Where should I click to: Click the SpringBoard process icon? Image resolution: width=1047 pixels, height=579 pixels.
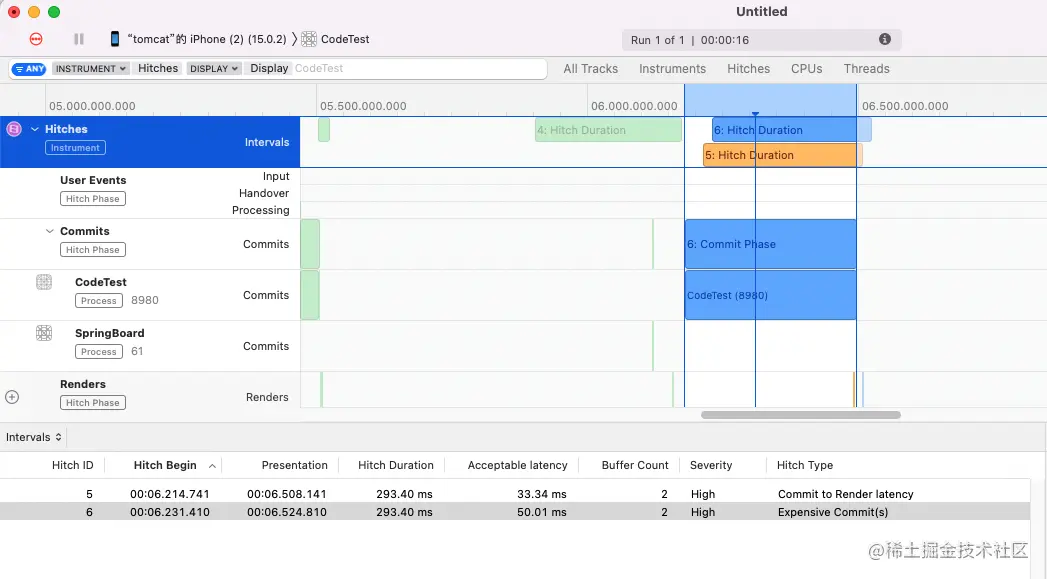pos(44,333)
